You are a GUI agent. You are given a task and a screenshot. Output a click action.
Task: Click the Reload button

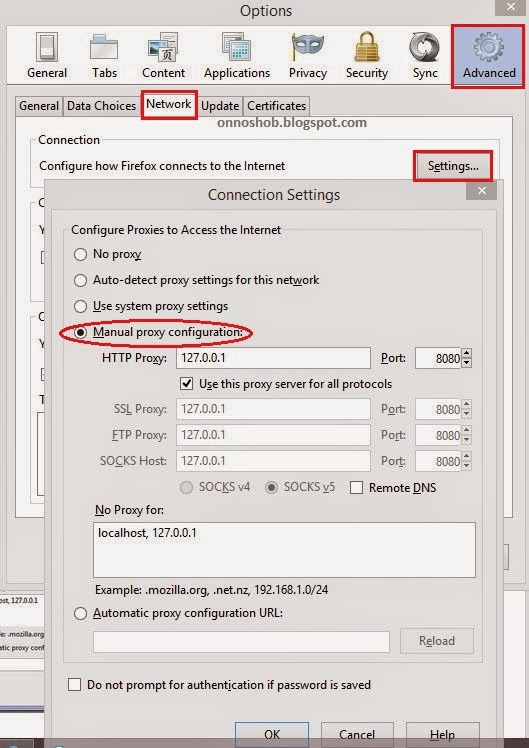click(x=436, y=641)
